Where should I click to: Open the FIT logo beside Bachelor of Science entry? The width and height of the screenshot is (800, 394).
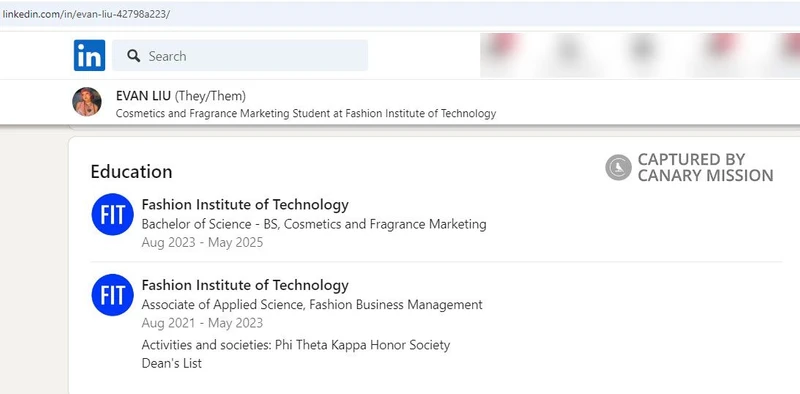point(112,214)
